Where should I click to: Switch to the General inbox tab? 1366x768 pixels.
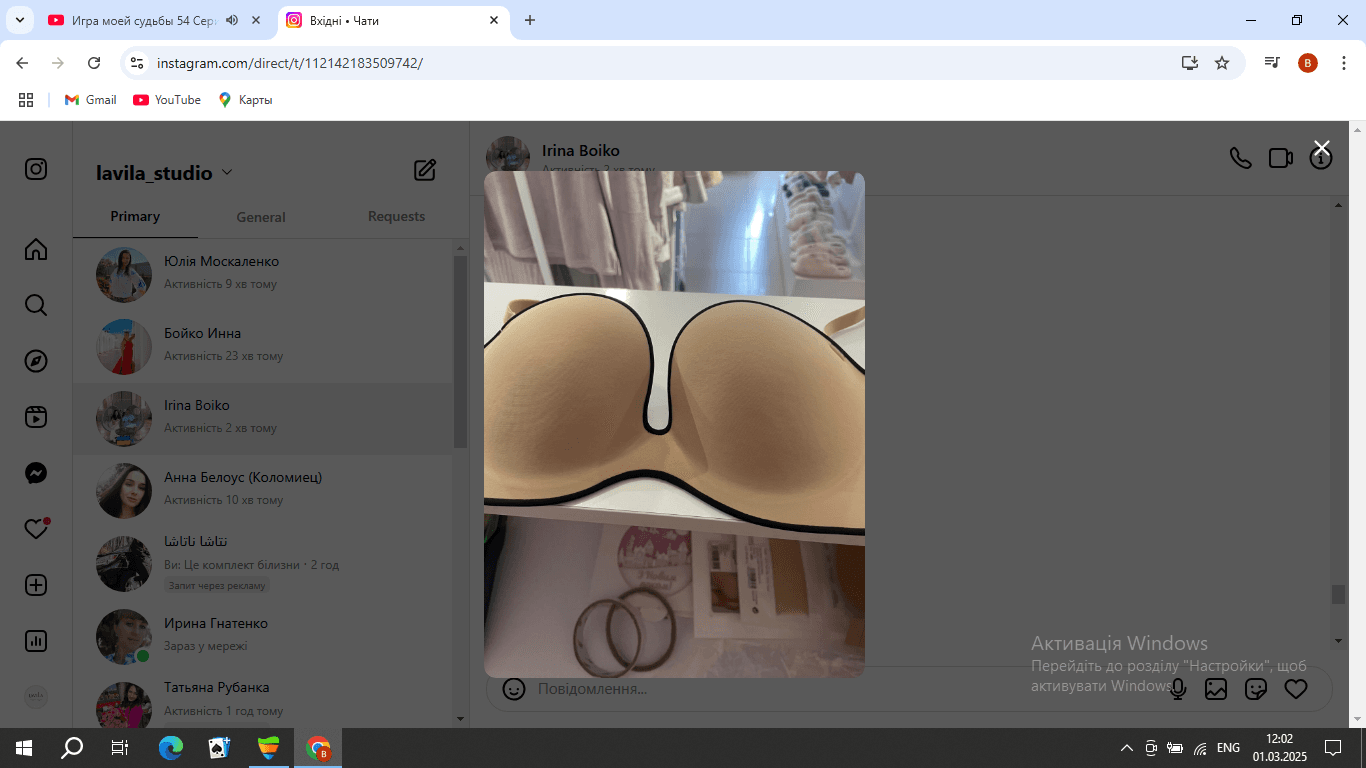(x=261, y=217)
